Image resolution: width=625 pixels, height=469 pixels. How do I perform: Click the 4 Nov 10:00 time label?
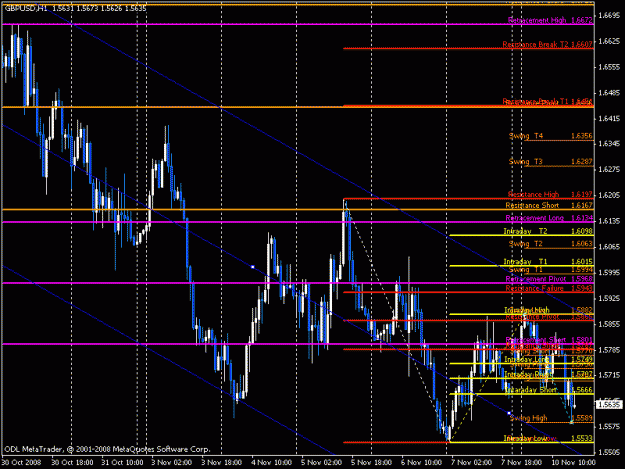tap(271, 462)
